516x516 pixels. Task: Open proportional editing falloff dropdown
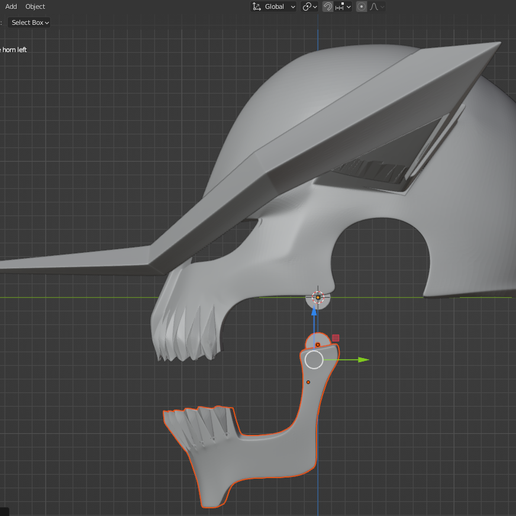(377, 7)
